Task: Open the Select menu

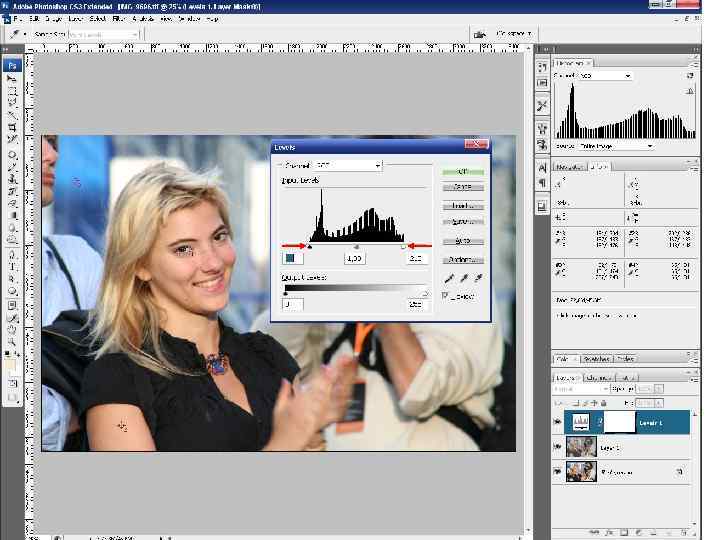Action: pyautogui.click(x=97, y=19)
